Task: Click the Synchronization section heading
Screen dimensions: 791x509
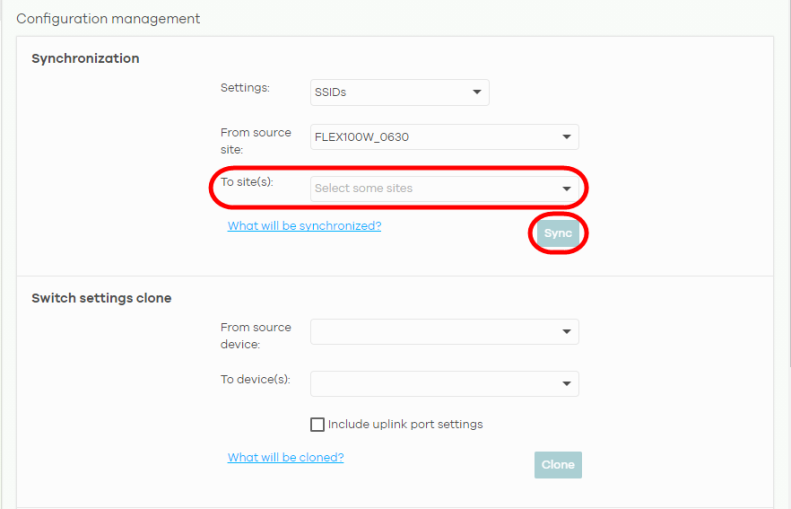Action: (85, 59)
